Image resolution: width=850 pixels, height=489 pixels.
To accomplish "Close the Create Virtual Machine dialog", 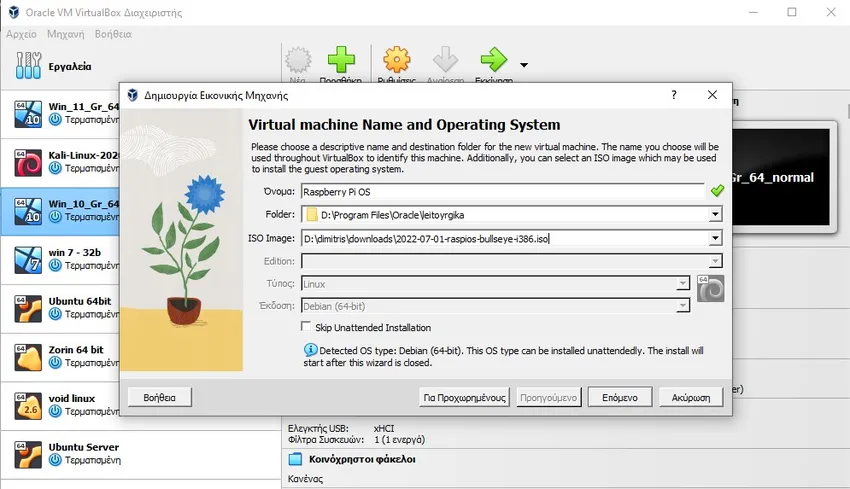I will [712, 95].
